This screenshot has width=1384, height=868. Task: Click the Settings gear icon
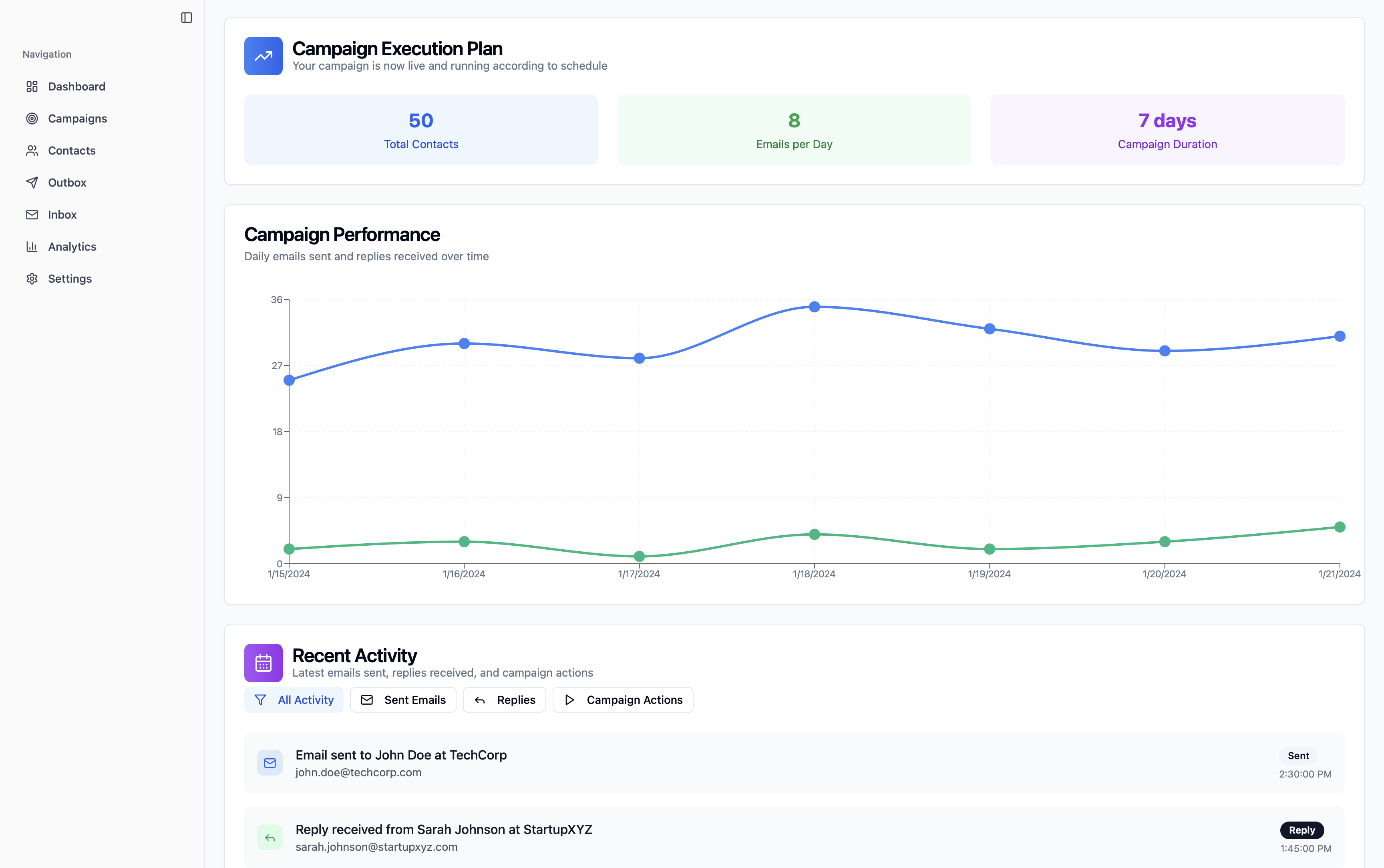point(32,279)
